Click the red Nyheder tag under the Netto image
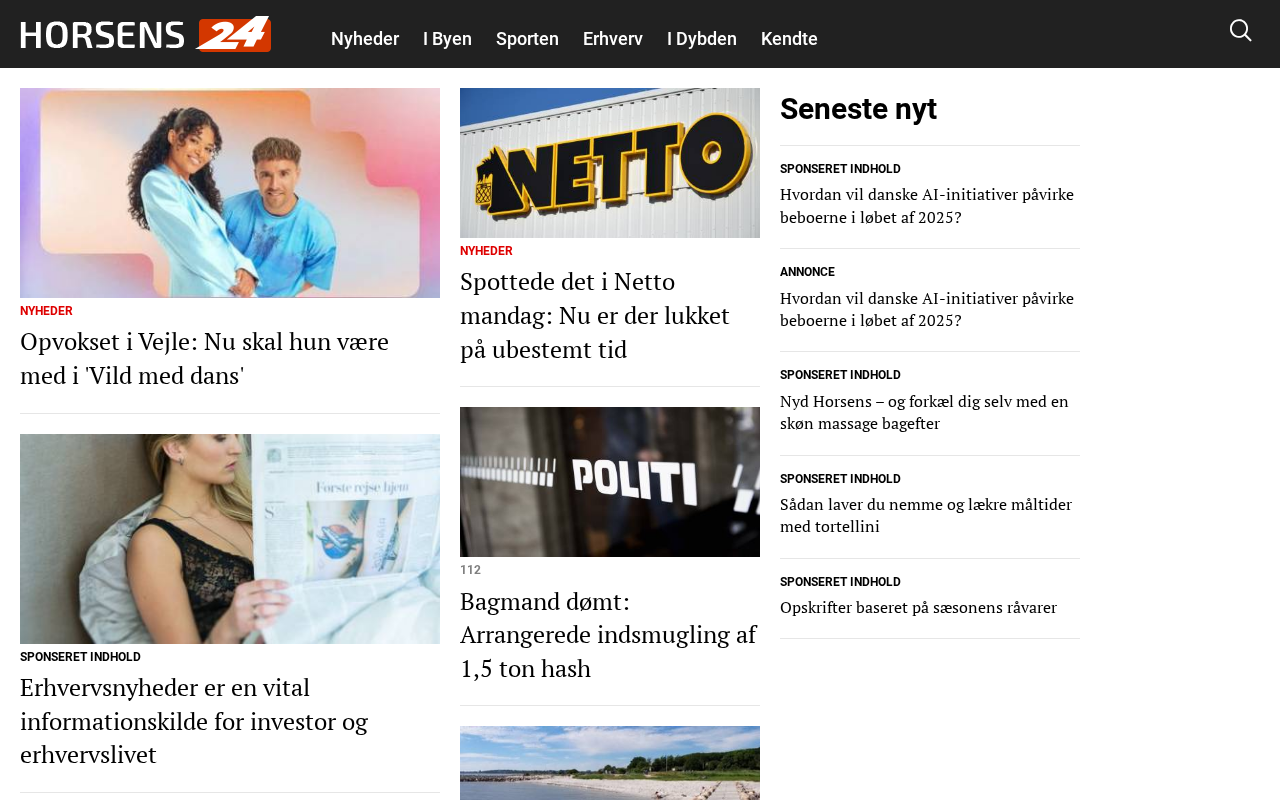1280x800 pixels. [x=486, y=251]
